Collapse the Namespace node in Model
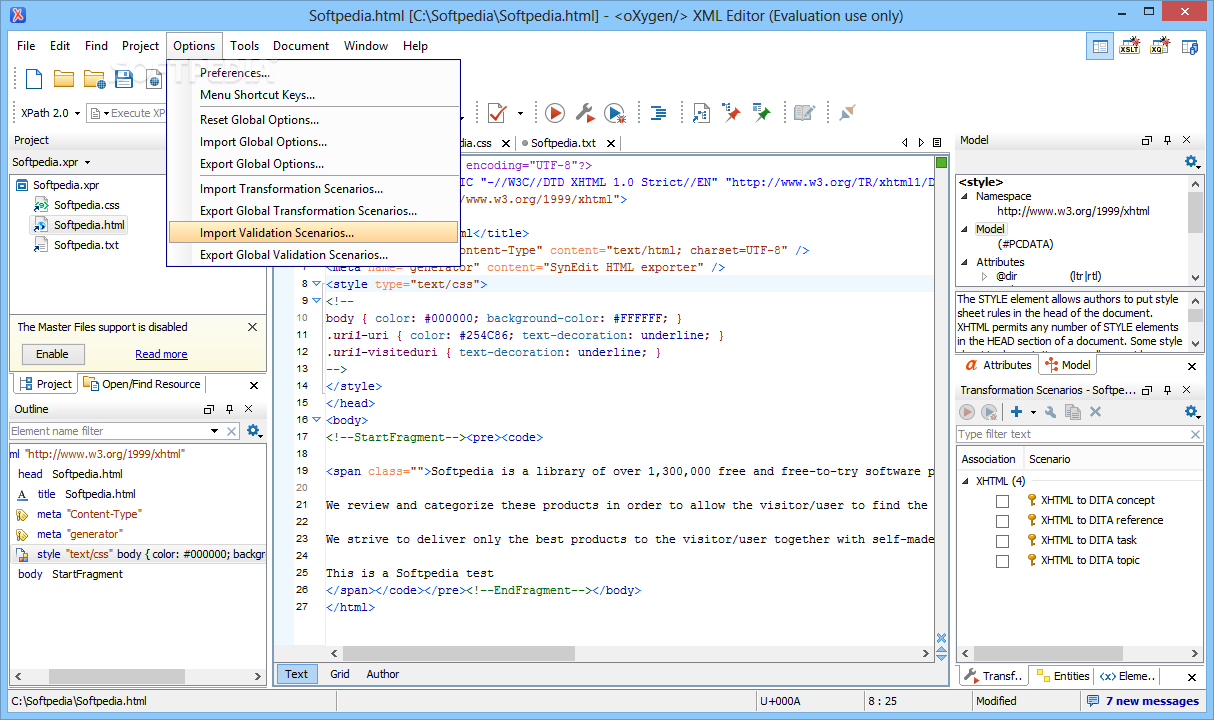The image size is (1214, 720). [x=966, y=197]
